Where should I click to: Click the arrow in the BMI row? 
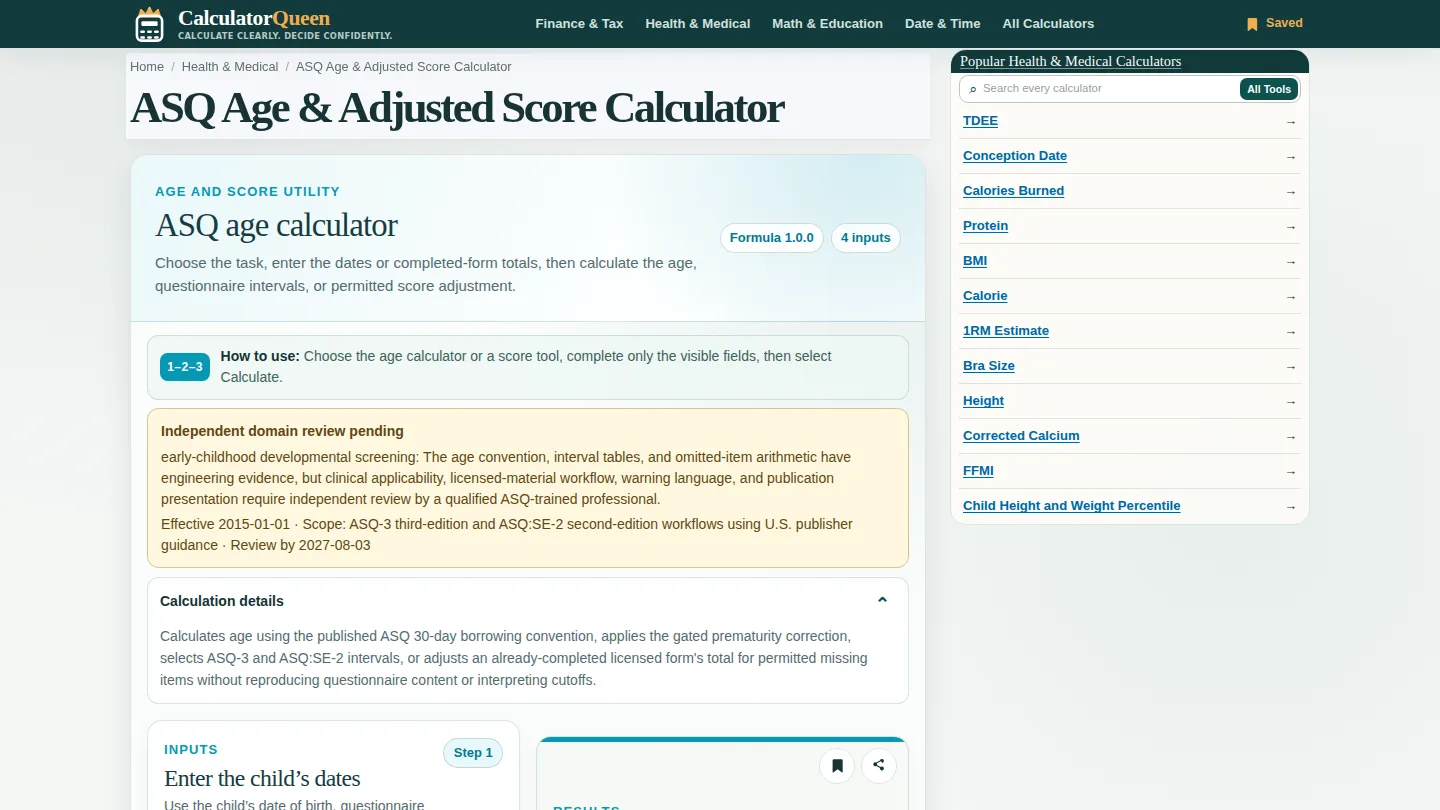[1291, 262]
